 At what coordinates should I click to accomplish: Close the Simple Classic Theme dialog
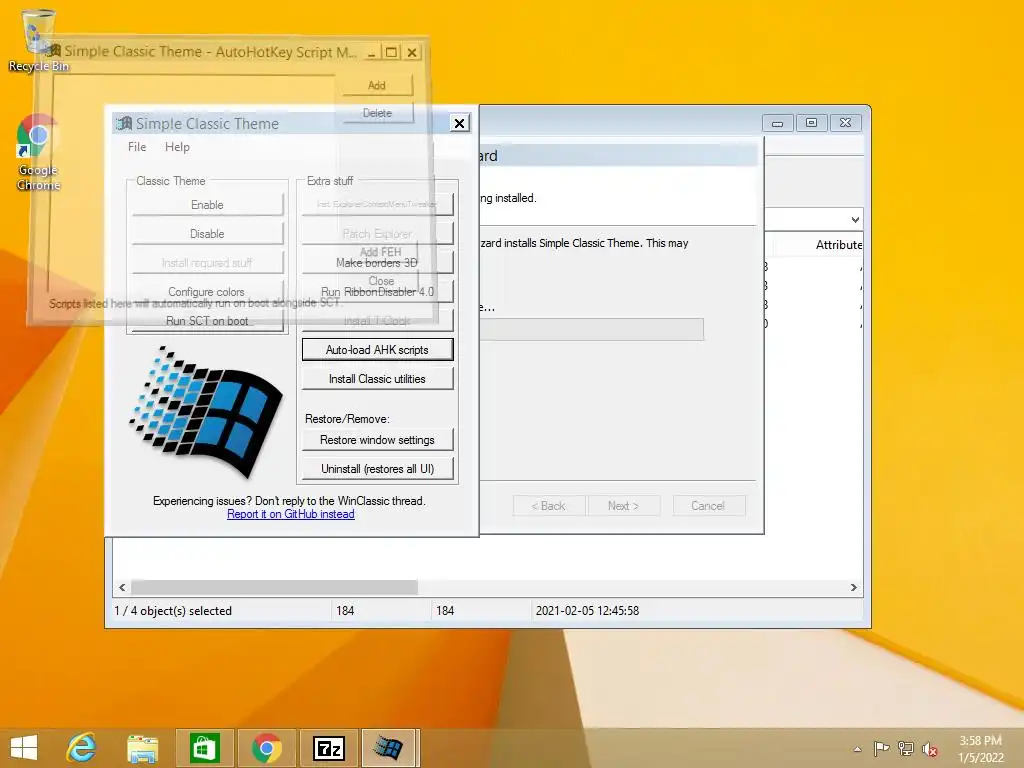pos(459,123)
